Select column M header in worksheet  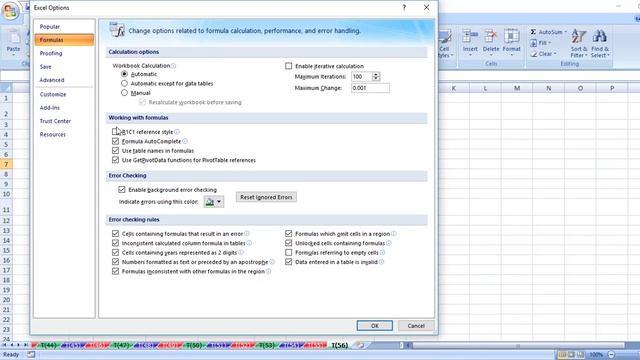pyautogui.click(x=517, y=88)
